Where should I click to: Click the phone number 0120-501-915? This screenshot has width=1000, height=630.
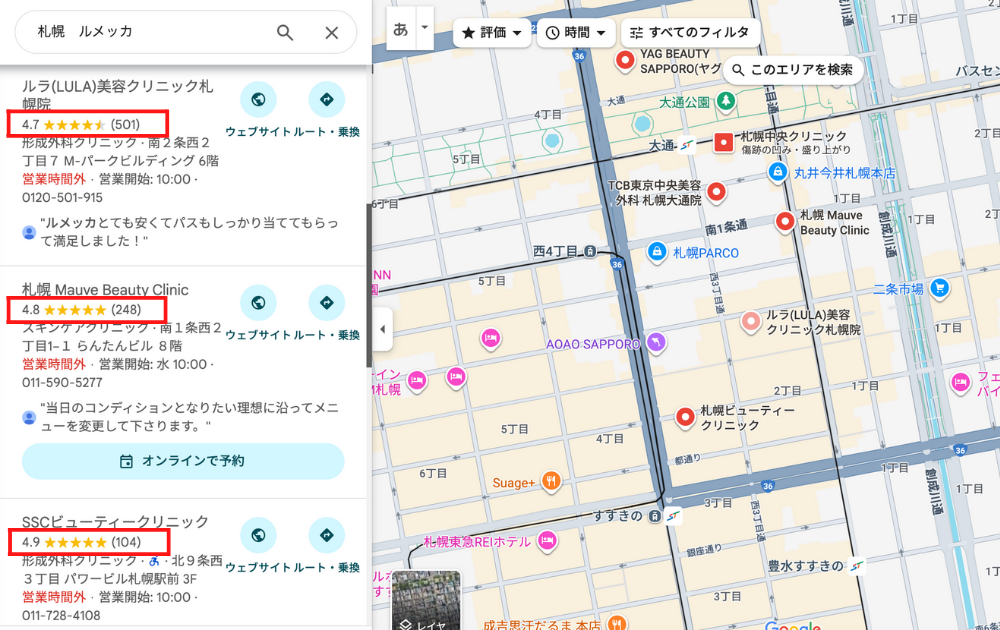[x=62, y=198]
